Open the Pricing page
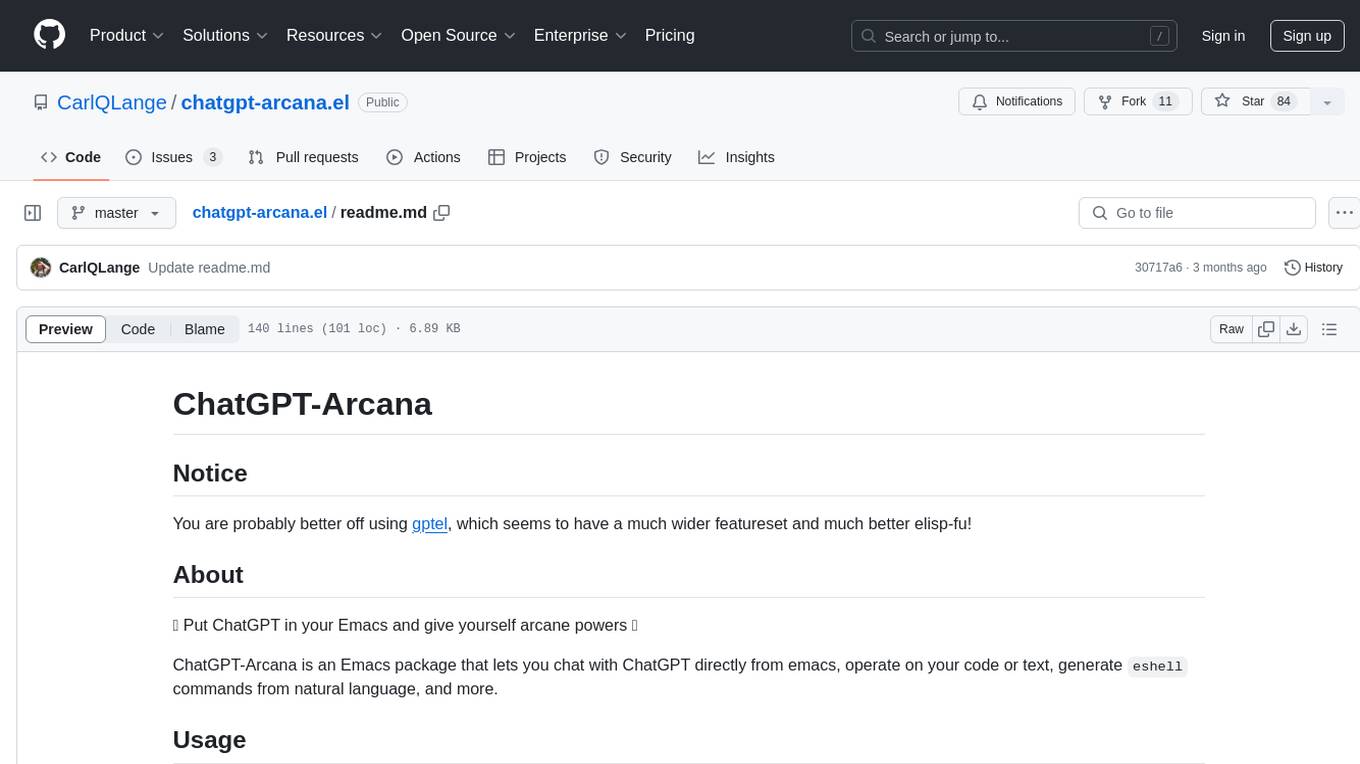 [670, 35]
